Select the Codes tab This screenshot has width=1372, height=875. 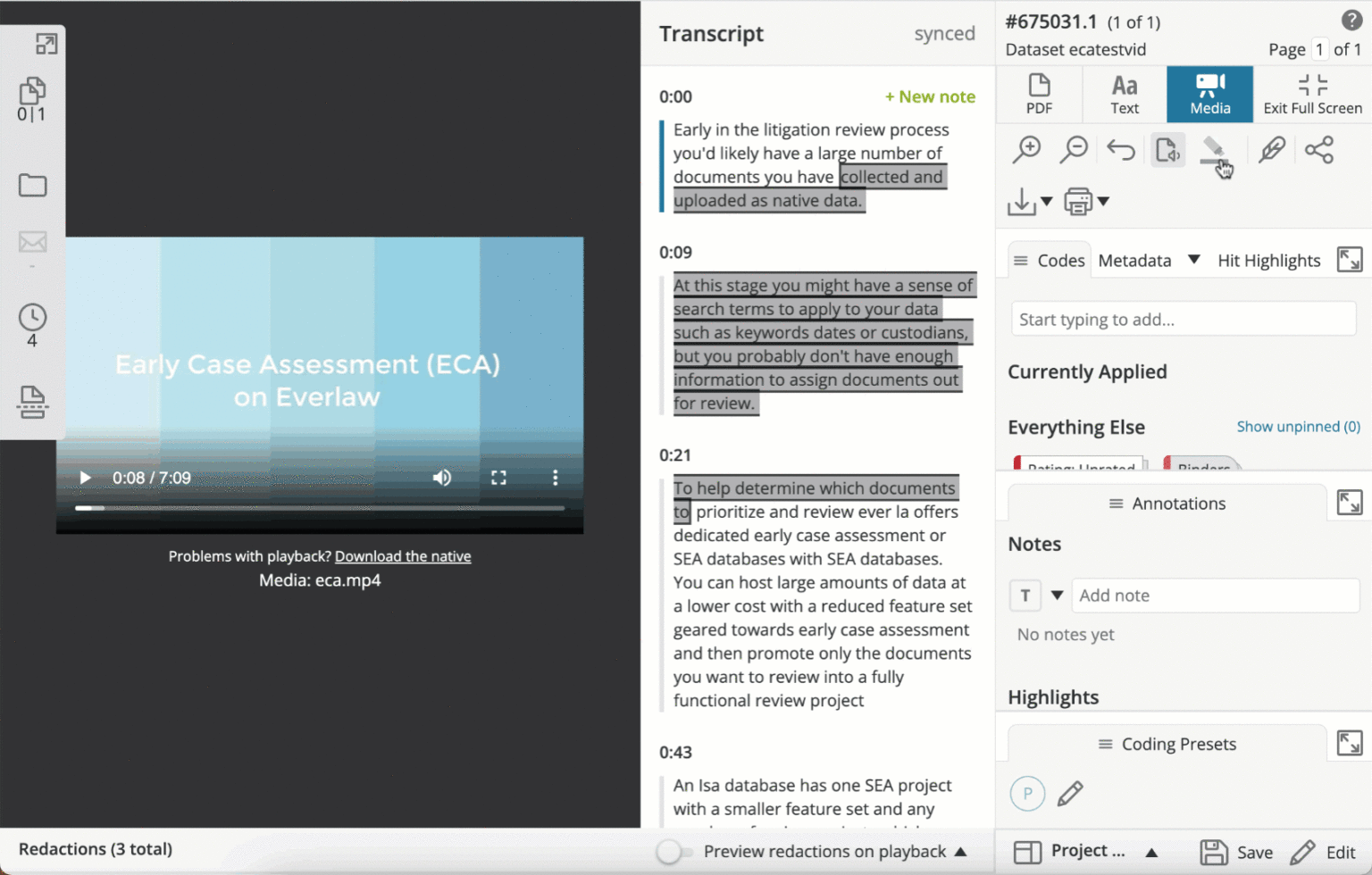pyautogui.click(x=1049, y=261)
